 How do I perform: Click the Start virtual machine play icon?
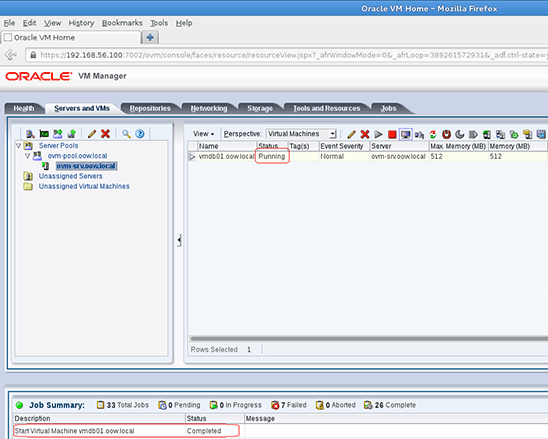(x=378, y=134)
